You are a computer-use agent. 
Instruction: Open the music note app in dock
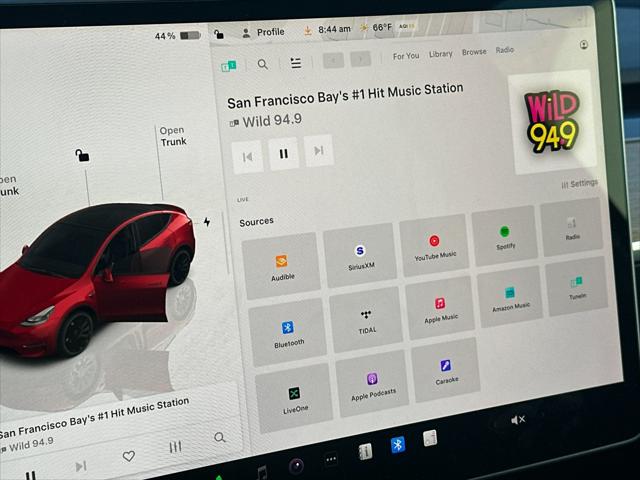[262, 473]
